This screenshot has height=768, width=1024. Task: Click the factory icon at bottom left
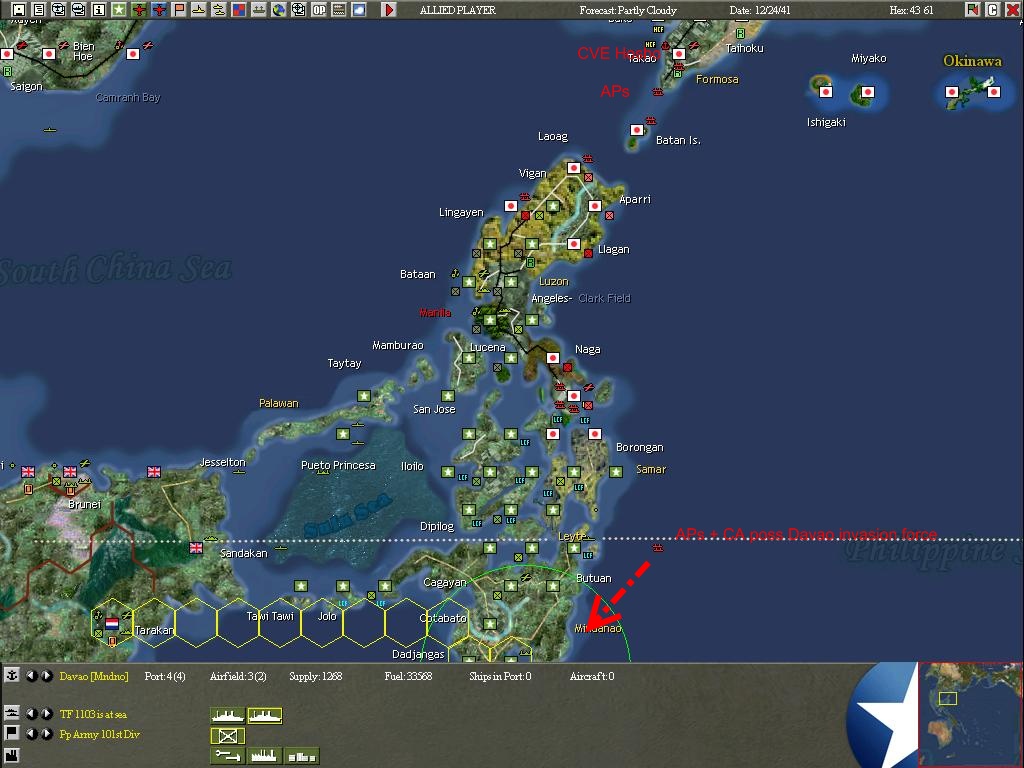pyautogui.click(x=11, y=756)
